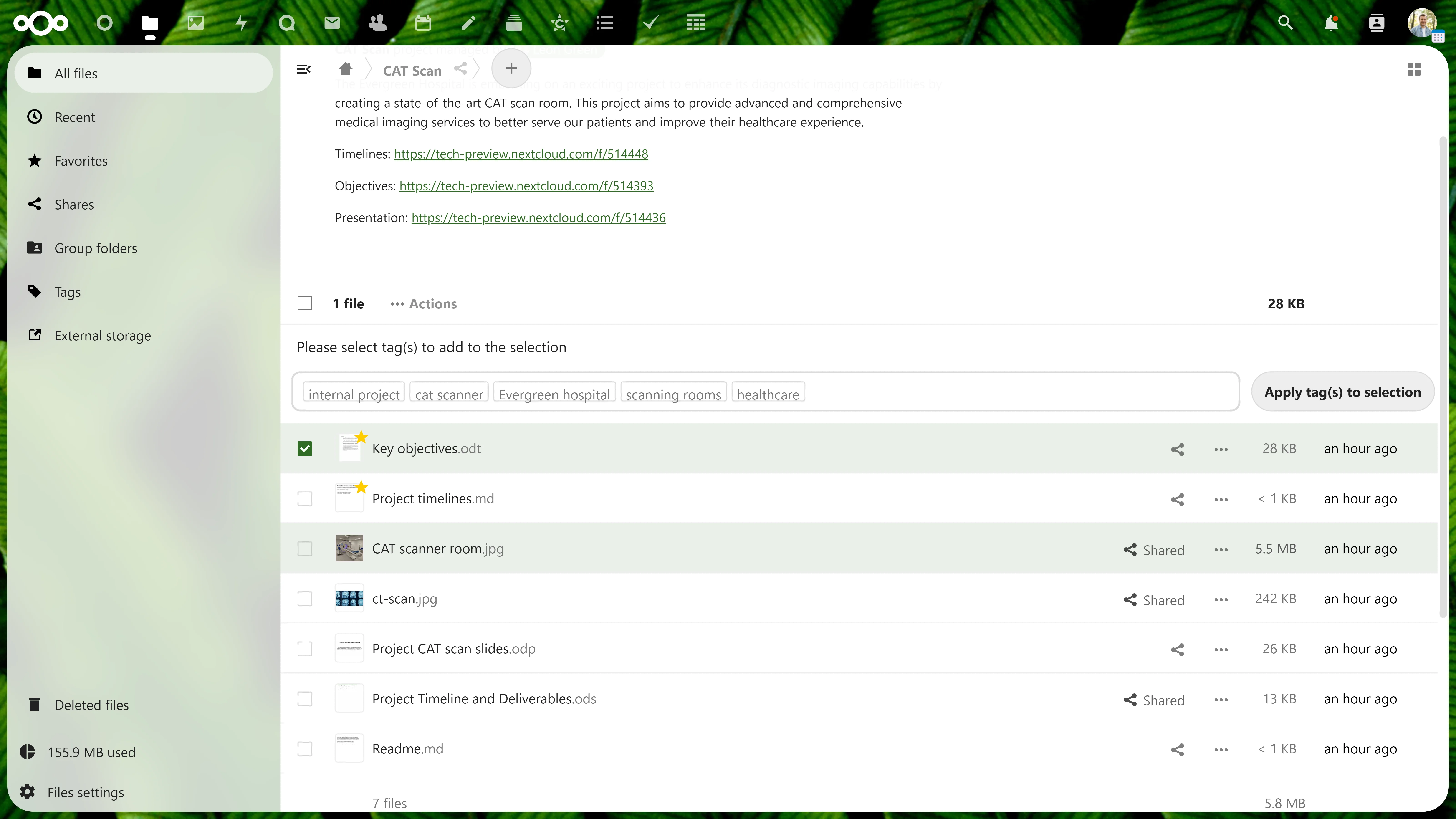
Task: Toggle the select-all files checkbox
Action: tap(305, 303)
